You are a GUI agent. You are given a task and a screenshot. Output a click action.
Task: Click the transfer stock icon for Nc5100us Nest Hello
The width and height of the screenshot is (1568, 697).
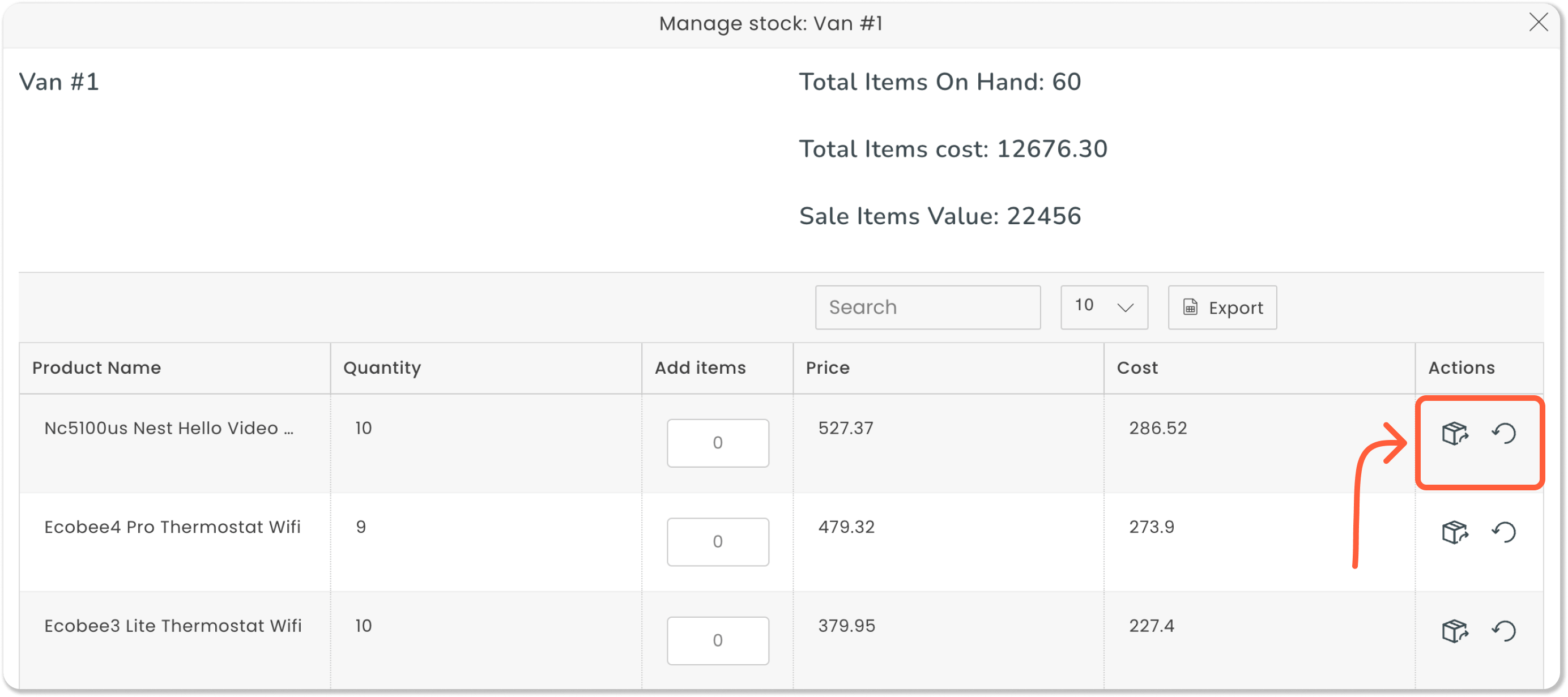click(x=1455, y=434)
